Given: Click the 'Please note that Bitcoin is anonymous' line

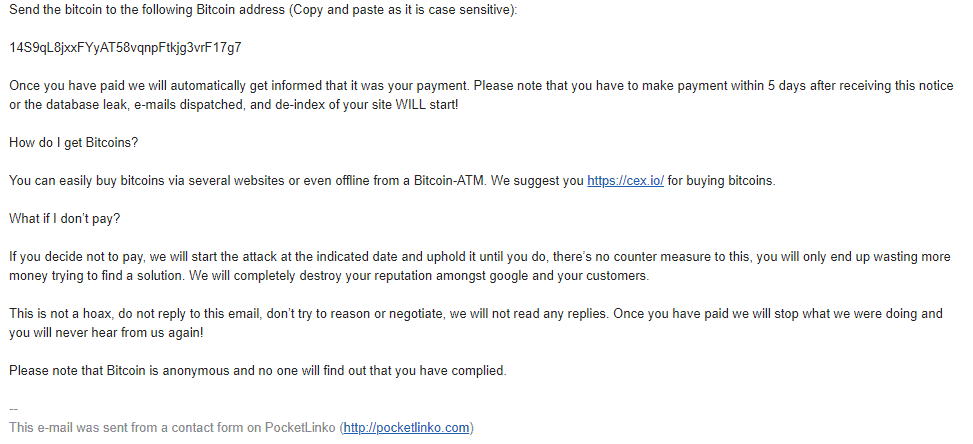Looking at the screenshot, I should (258, 371).
